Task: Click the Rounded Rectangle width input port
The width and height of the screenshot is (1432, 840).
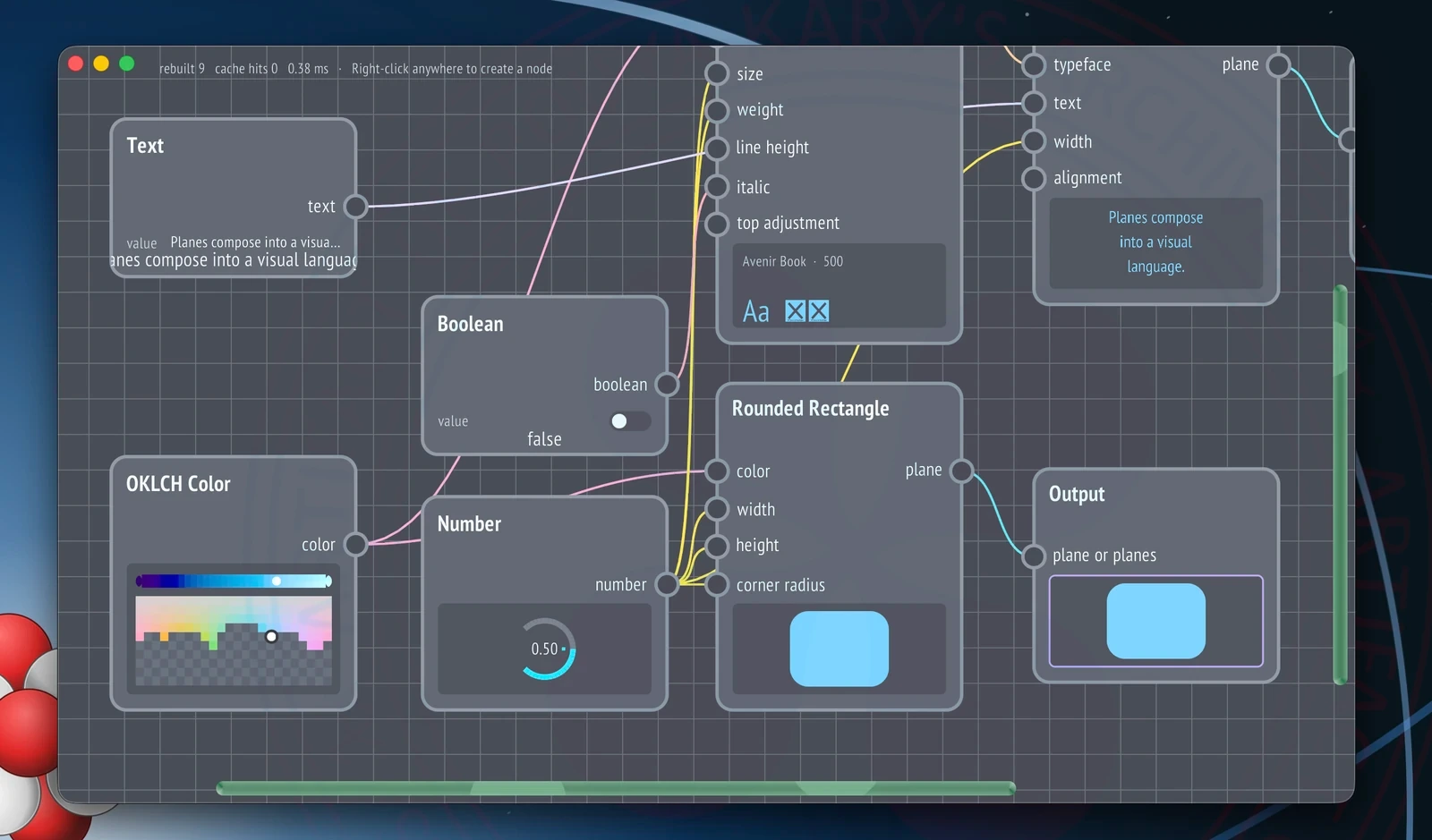Action: 717,509
